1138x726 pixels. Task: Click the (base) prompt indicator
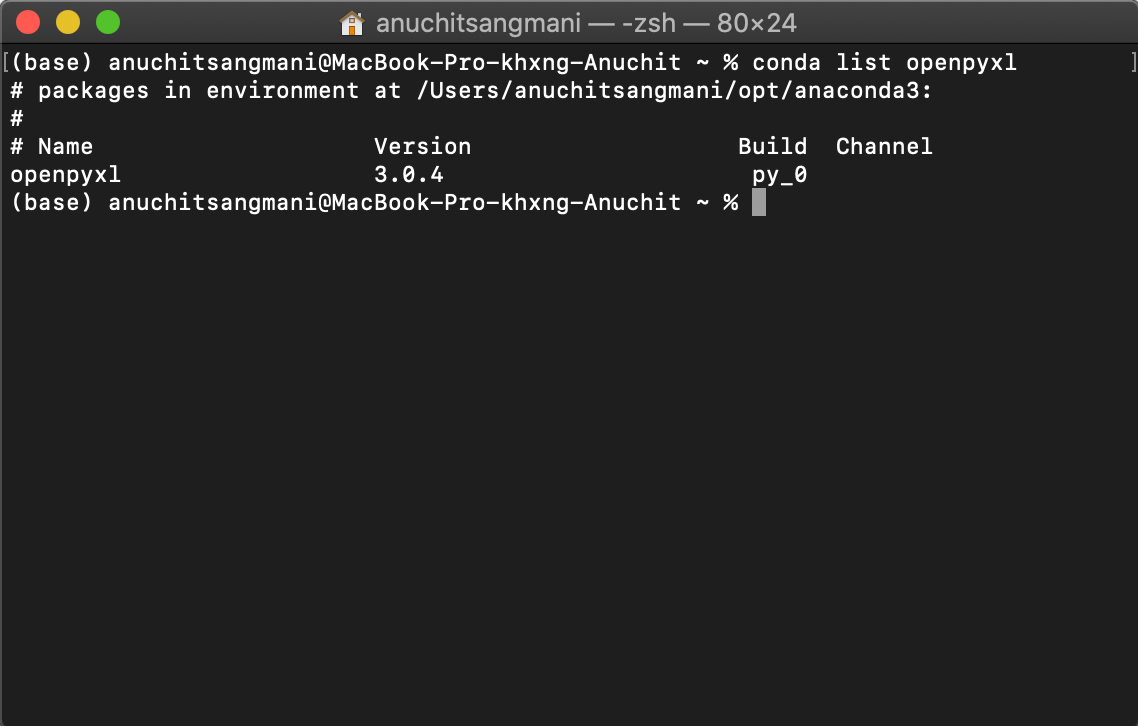(50, 62)
